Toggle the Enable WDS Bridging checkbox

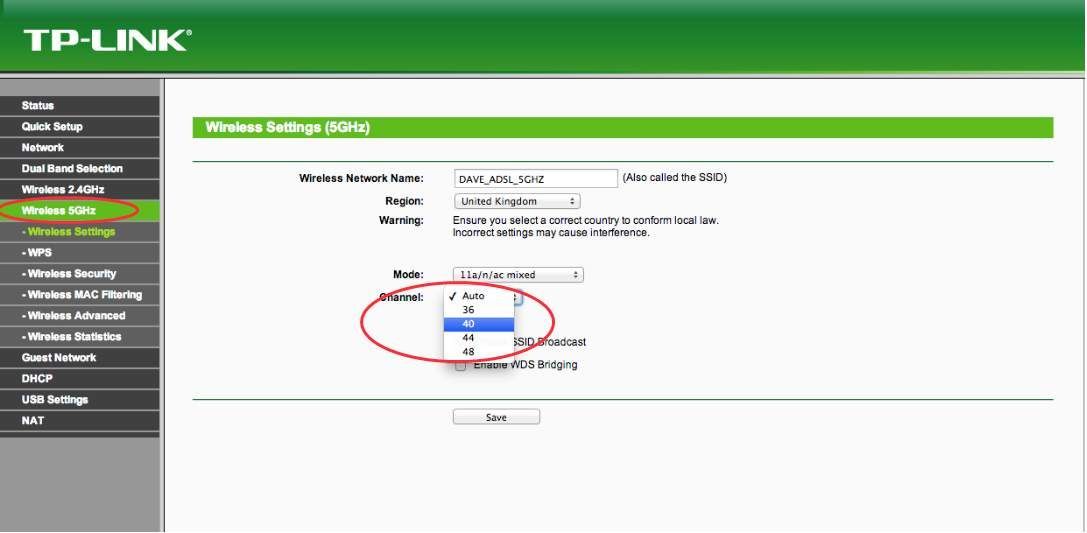(x=460, y=365)
